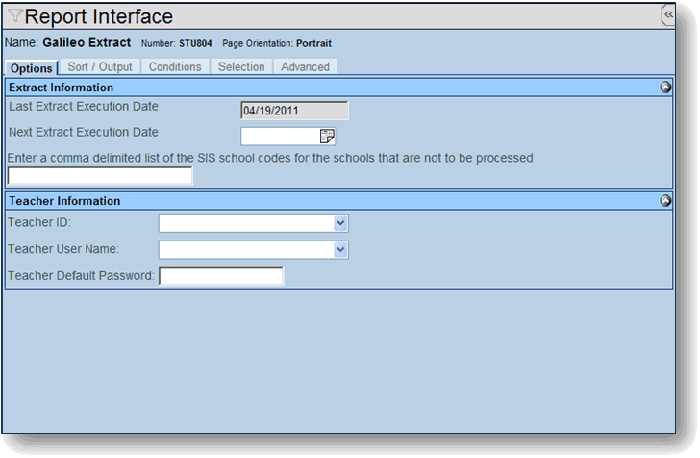This screenshot has height=458, width=700.
Task: Click the Galileo Extract report name
Action: [x=87, y=42]
